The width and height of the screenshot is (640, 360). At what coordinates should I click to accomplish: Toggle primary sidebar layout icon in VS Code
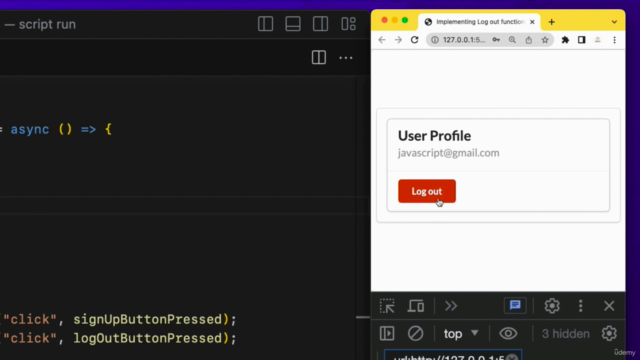[x=265, y=24]
